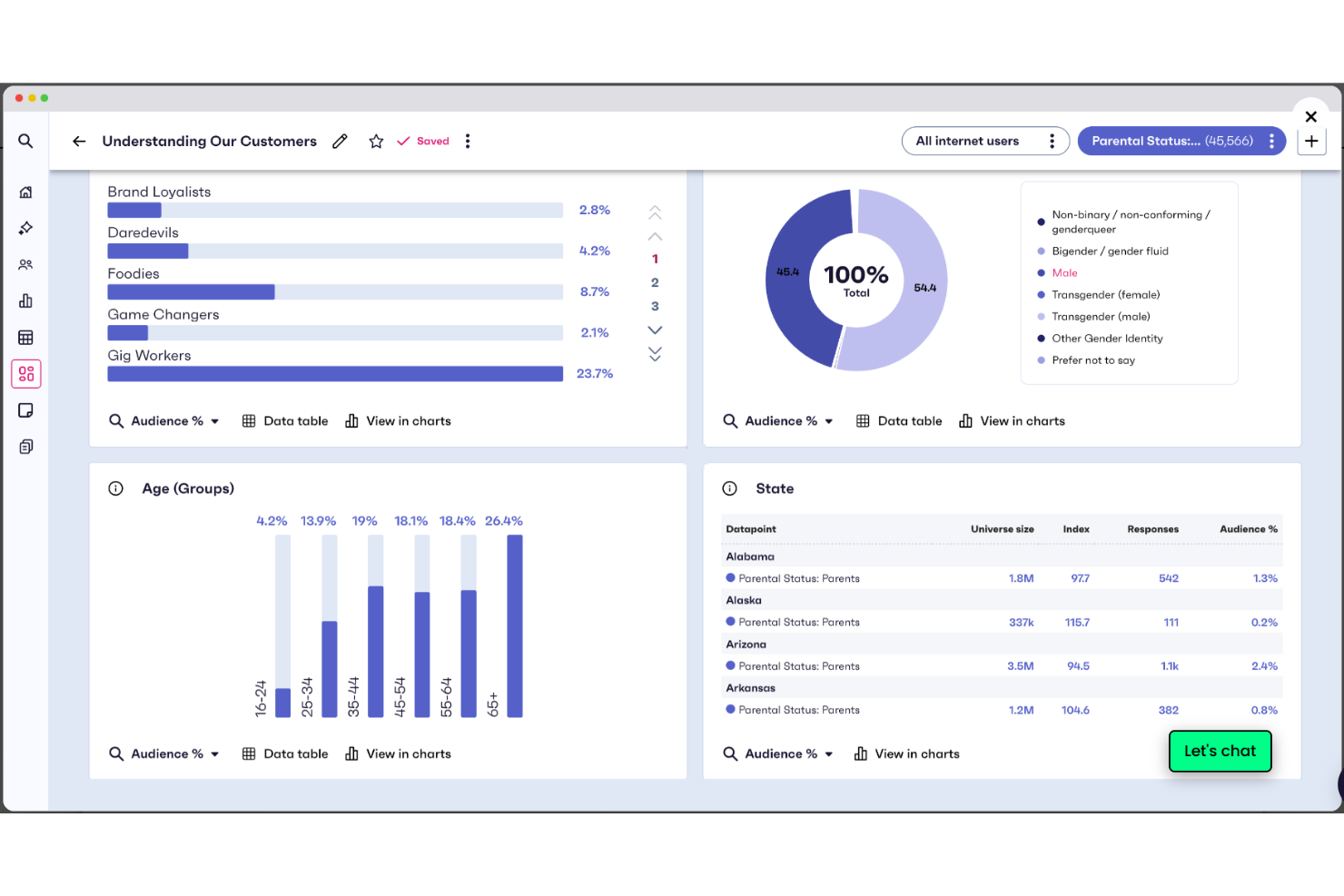1344x896 pixels.
Task: Close the panel with X icon
Action: pyautogui.click(x=1310, y=116)
